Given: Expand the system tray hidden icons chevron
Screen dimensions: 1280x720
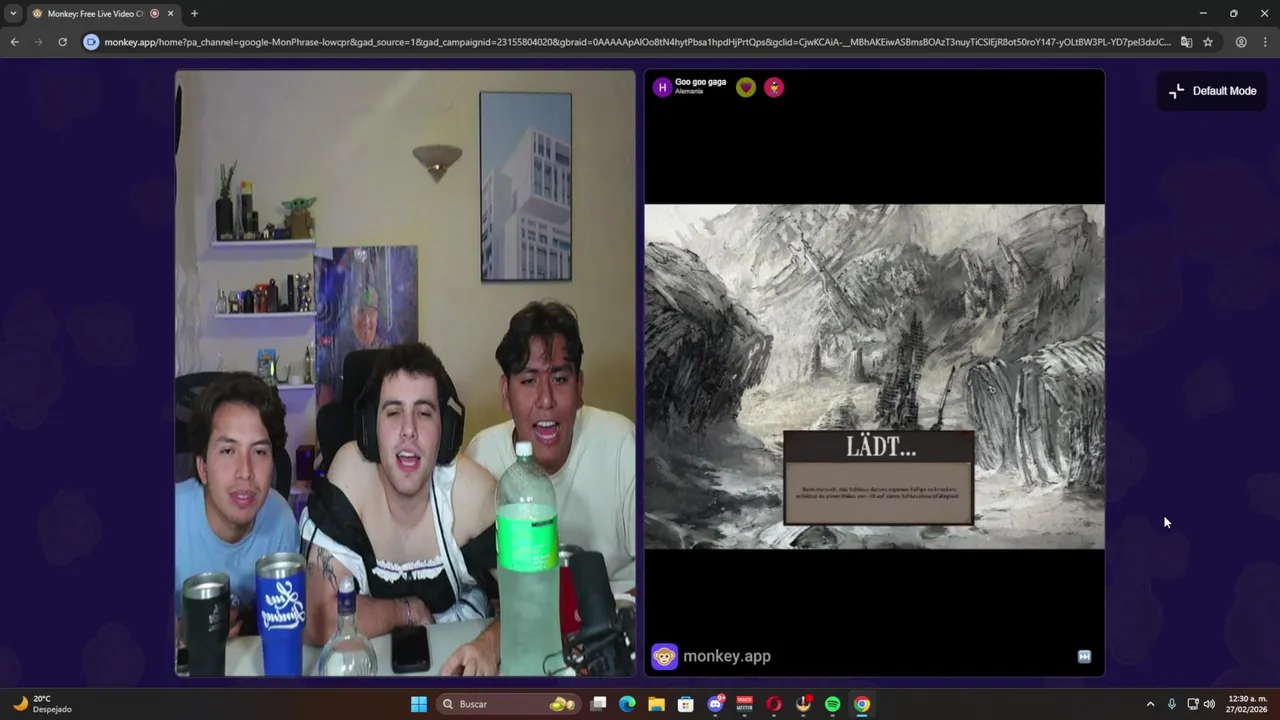Looking at the screenshot, I should point(1150,704).
